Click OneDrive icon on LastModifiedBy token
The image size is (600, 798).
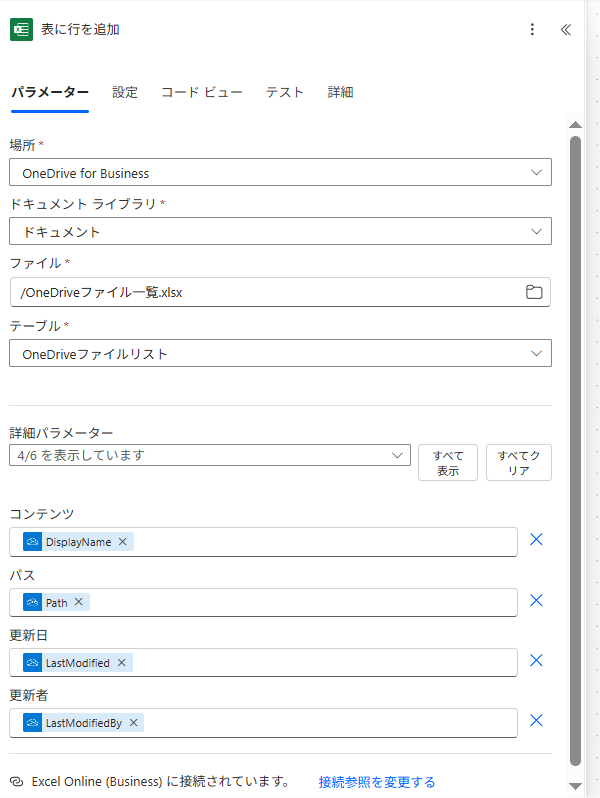(33, 723)
